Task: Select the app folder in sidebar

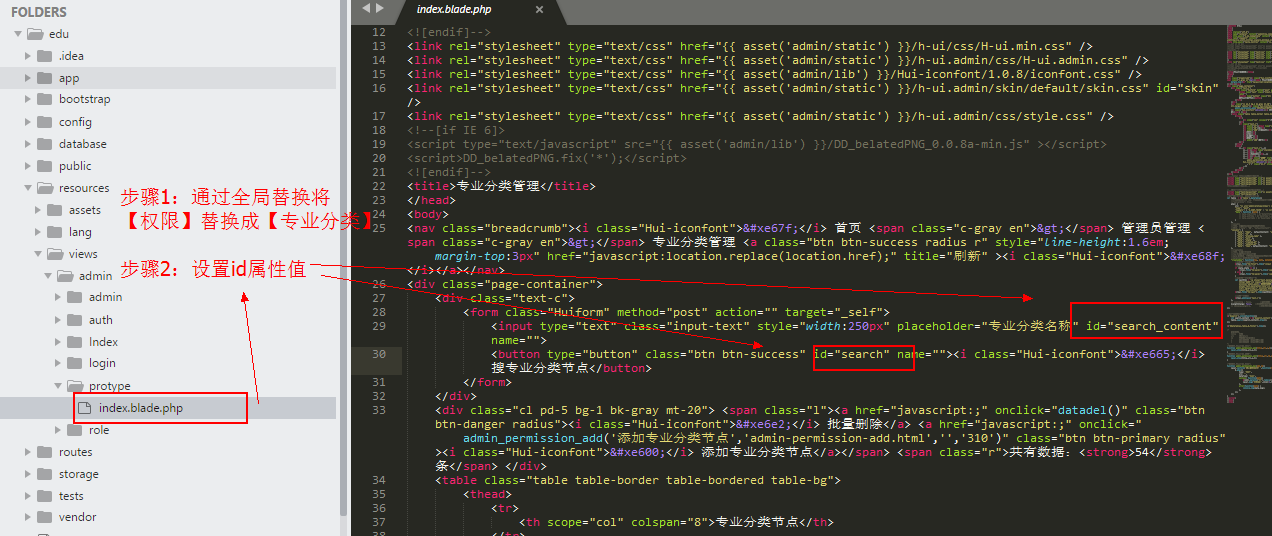Action: point(69,78)
